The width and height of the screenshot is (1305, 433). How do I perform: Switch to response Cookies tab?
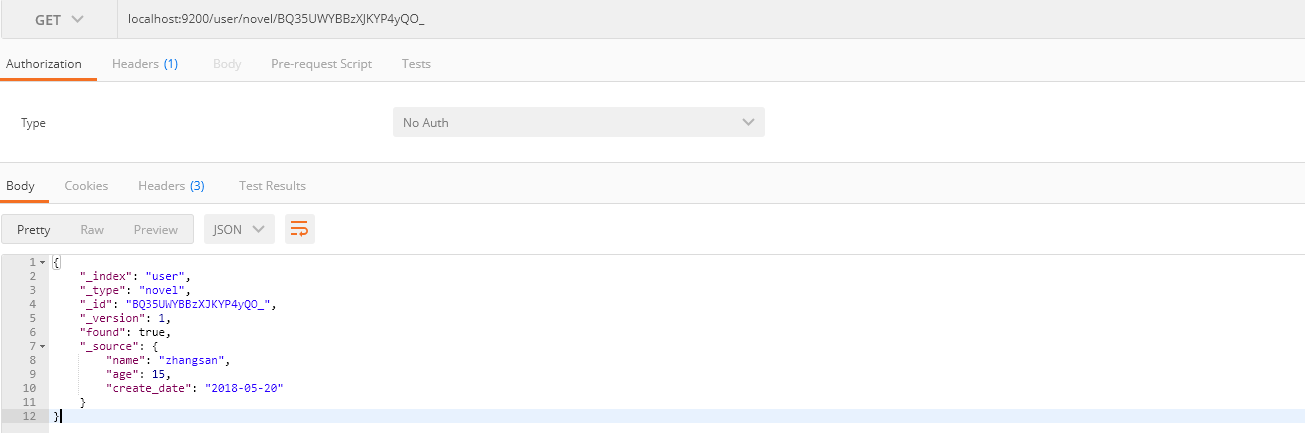(x=86, y=185)
